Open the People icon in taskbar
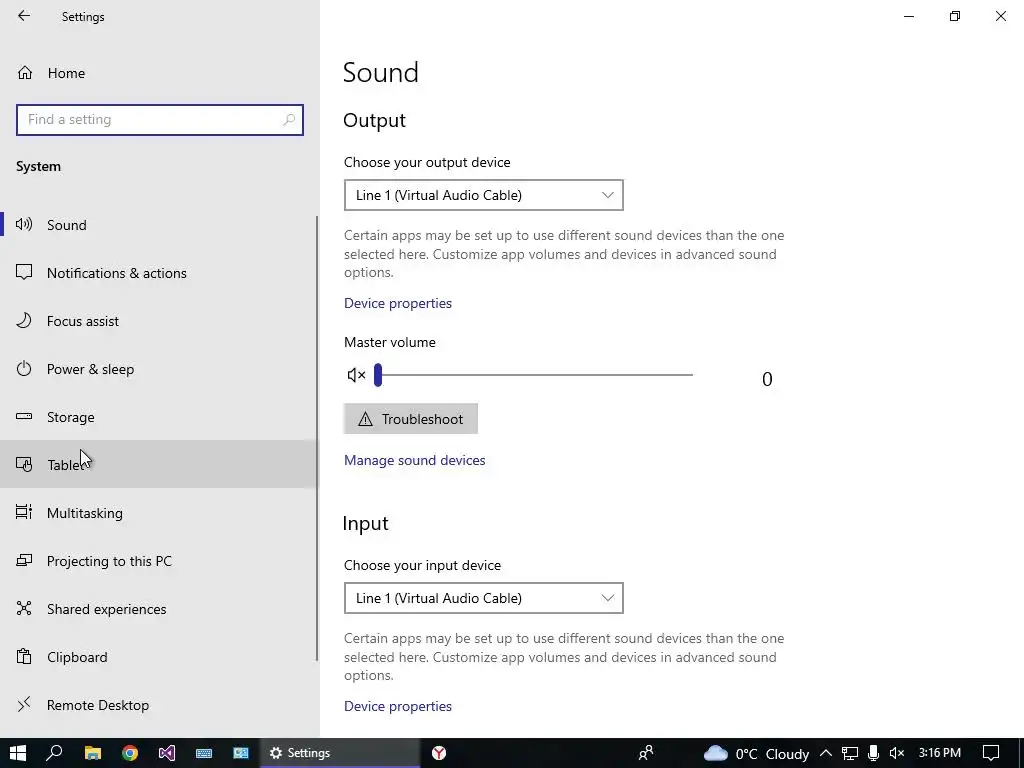The image size is (1024, 768). click(x=646, y=753)
